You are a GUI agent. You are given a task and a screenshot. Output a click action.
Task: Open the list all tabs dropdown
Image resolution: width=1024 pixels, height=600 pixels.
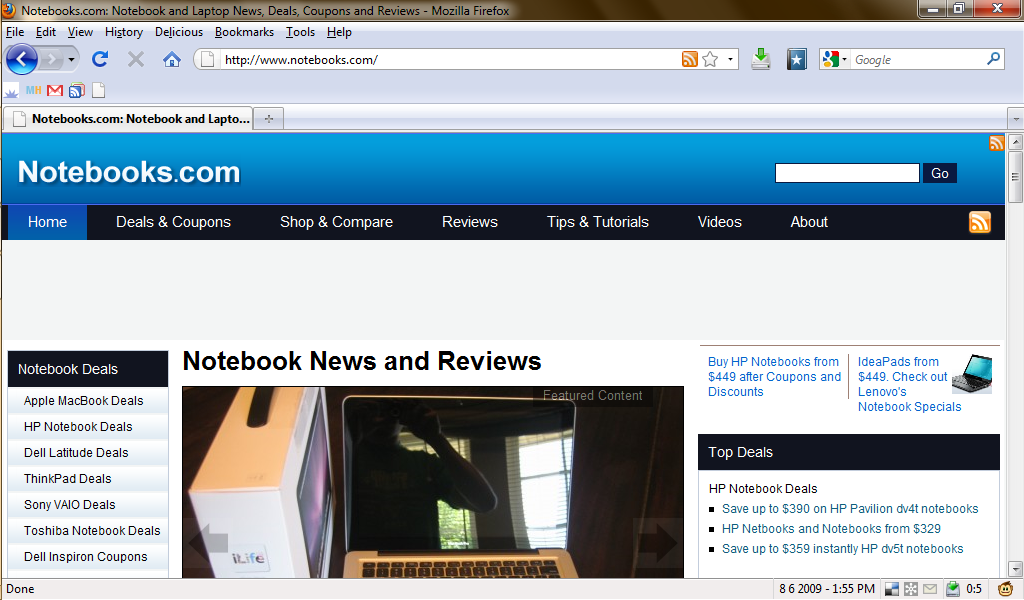1015,119
